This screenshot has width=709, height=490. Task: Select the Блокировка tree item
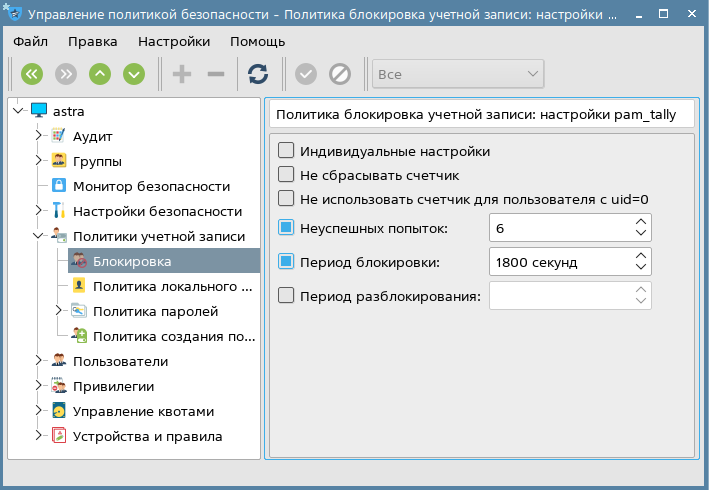coord(132,261)
